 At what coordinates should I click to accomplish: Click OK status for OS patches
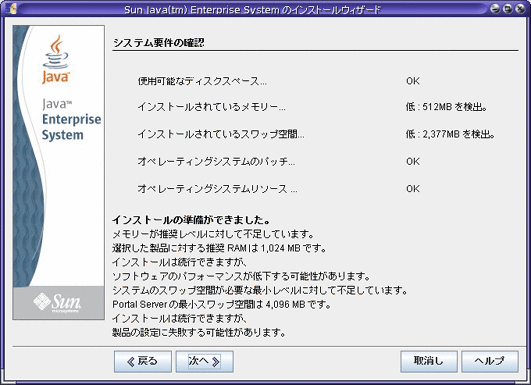(x=413, y=162)
